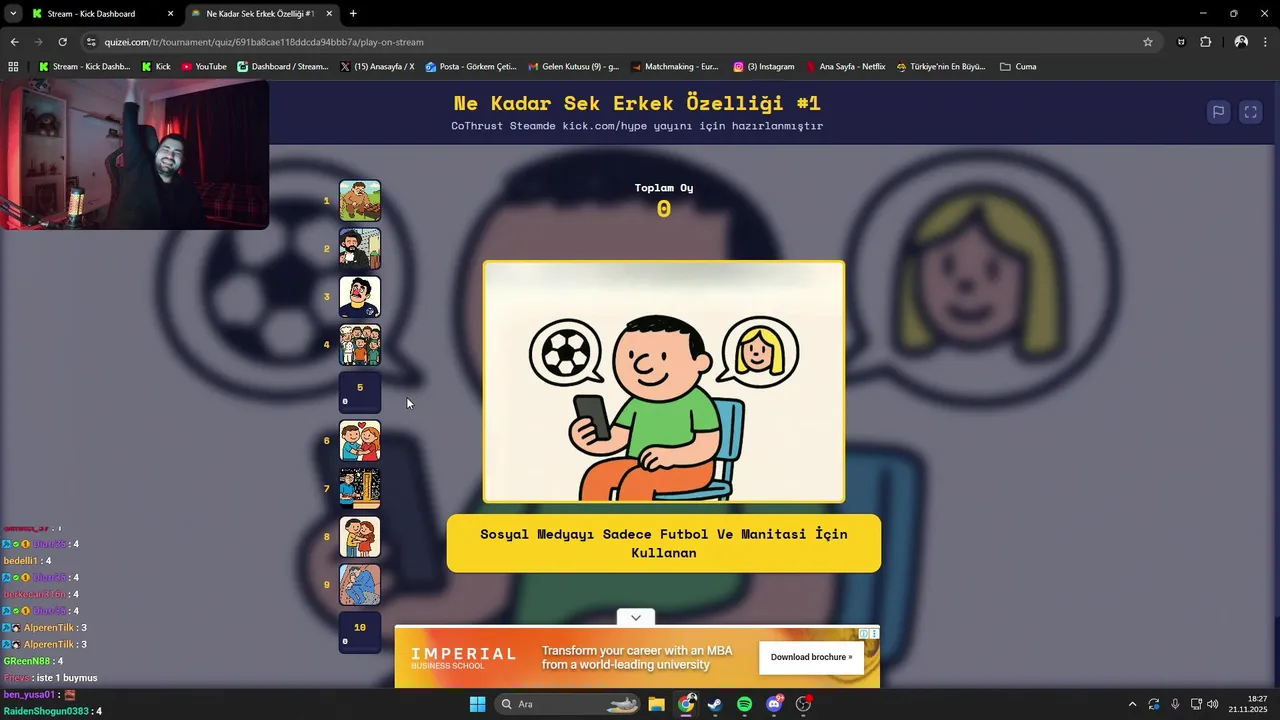Image resolution: width=1280 pixels, height=720 pixels.
Task: Open 'Stream - Kick Dashb...' bookmark
Action: point(84,67)
